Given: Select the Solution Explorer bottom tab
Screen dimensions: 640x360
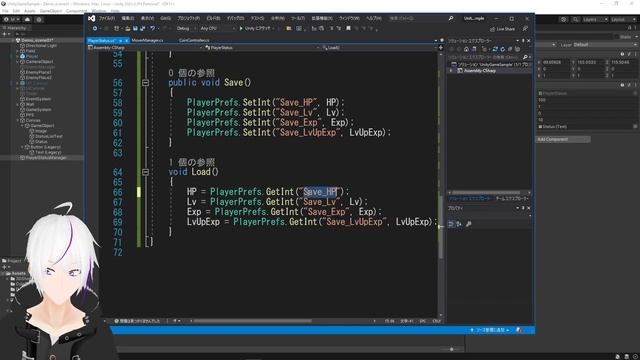Looking at the screenshot, I should tap(470, 198).
